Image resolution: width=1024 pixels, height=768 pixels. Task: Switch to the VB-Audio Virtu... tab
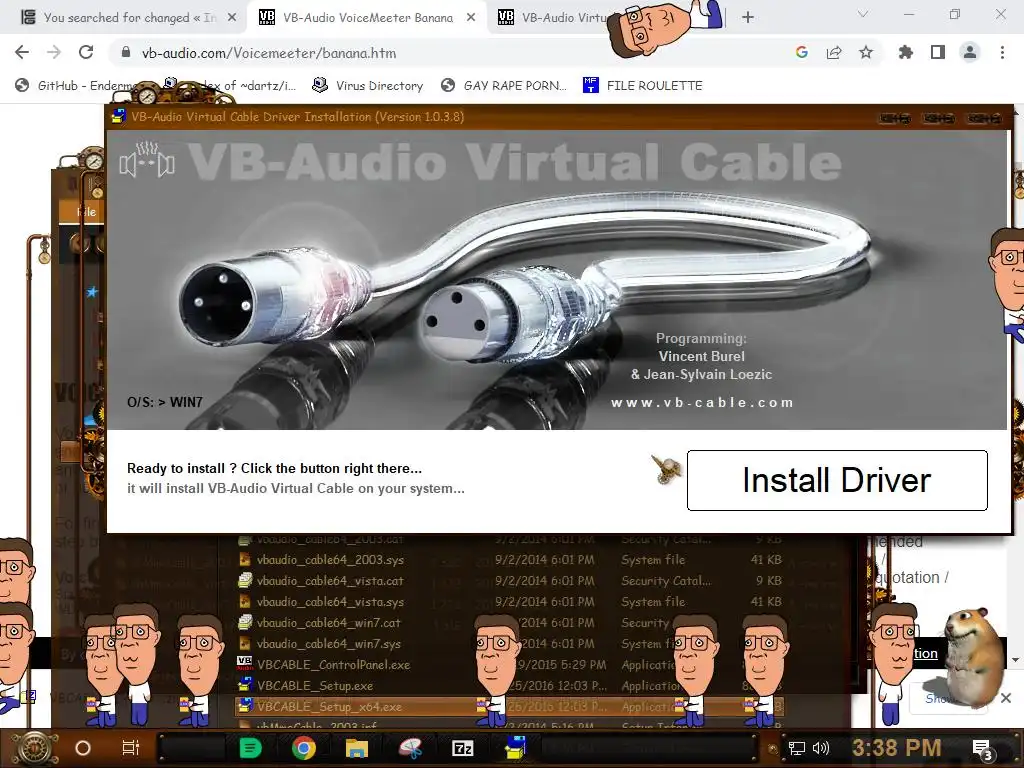pyautogui.click(x=552, y=18)
